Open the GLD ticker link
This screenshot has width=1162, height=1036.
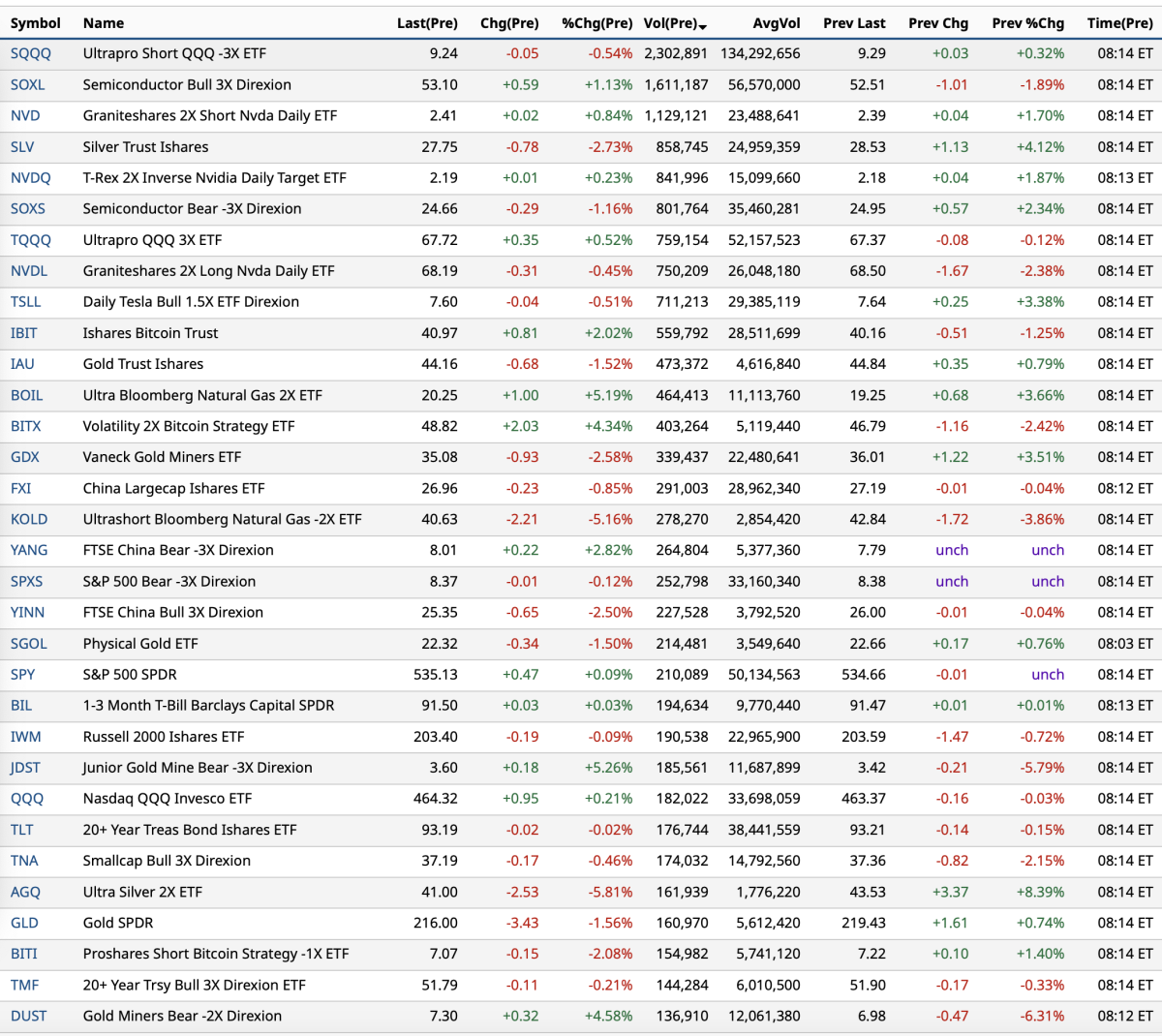point(24,923)
